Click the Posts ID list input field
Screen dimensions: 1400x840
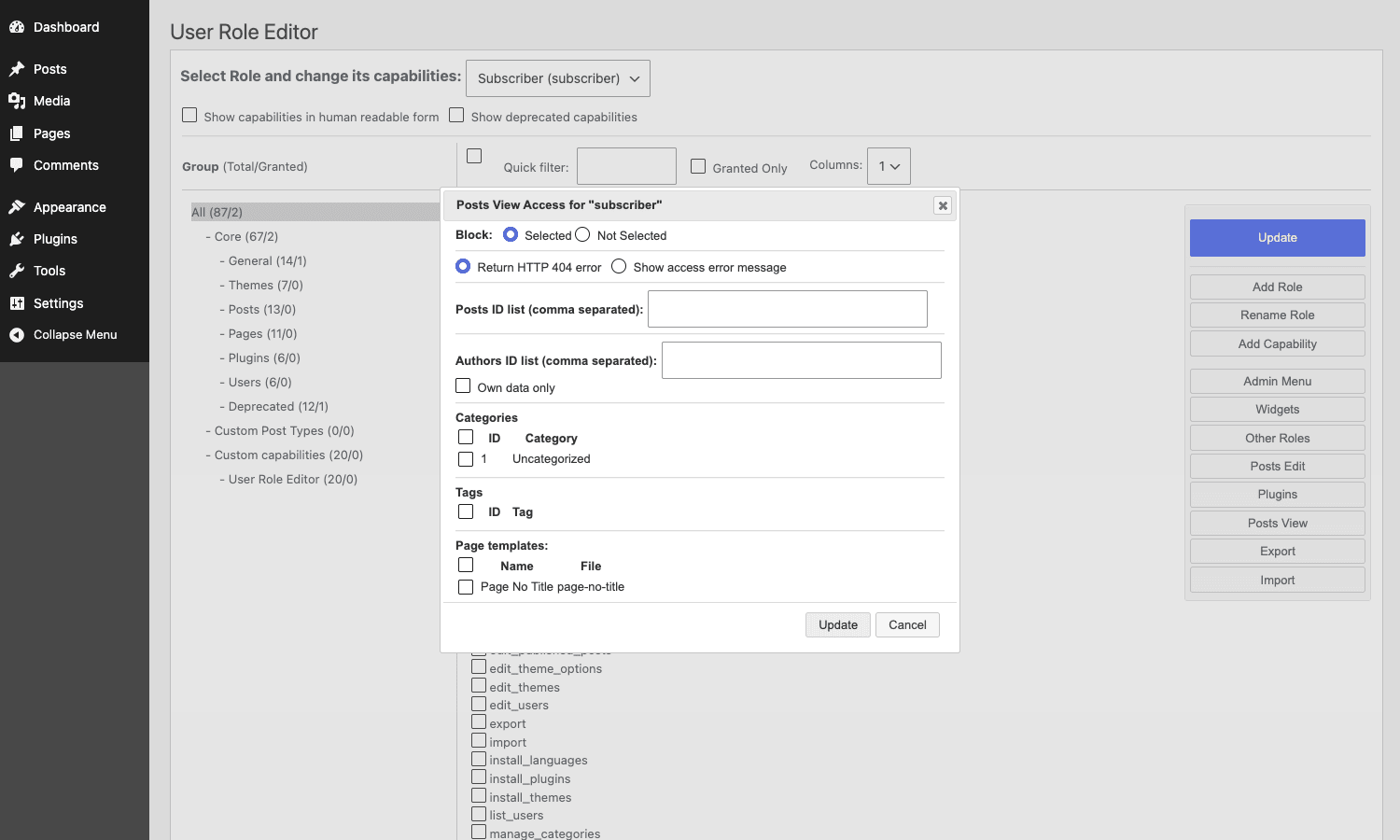point(788,309)
